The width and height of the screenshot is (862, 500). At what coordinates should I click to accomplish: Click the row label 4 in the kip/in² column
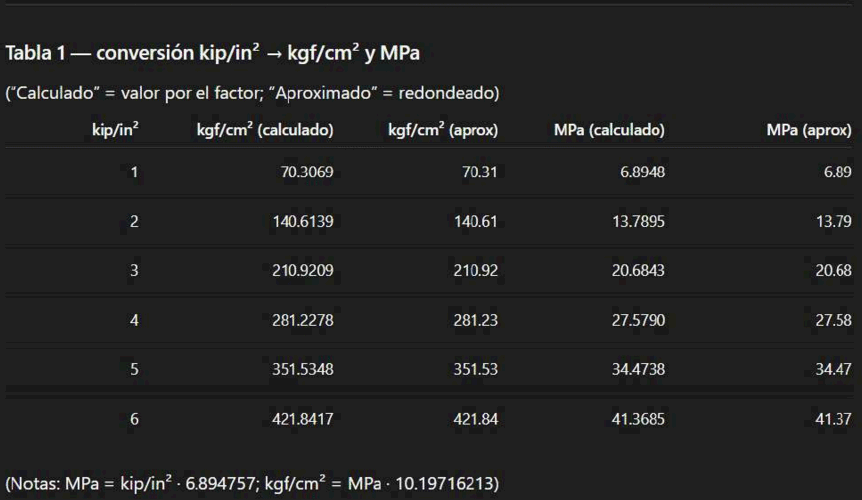click(134, 320)
